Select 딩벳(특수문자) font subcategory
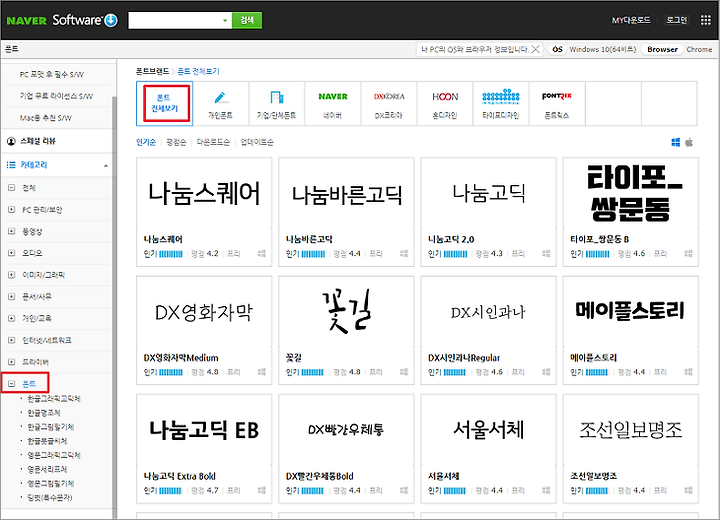Viewport: 720px width, 520px height. click(50, 497)
